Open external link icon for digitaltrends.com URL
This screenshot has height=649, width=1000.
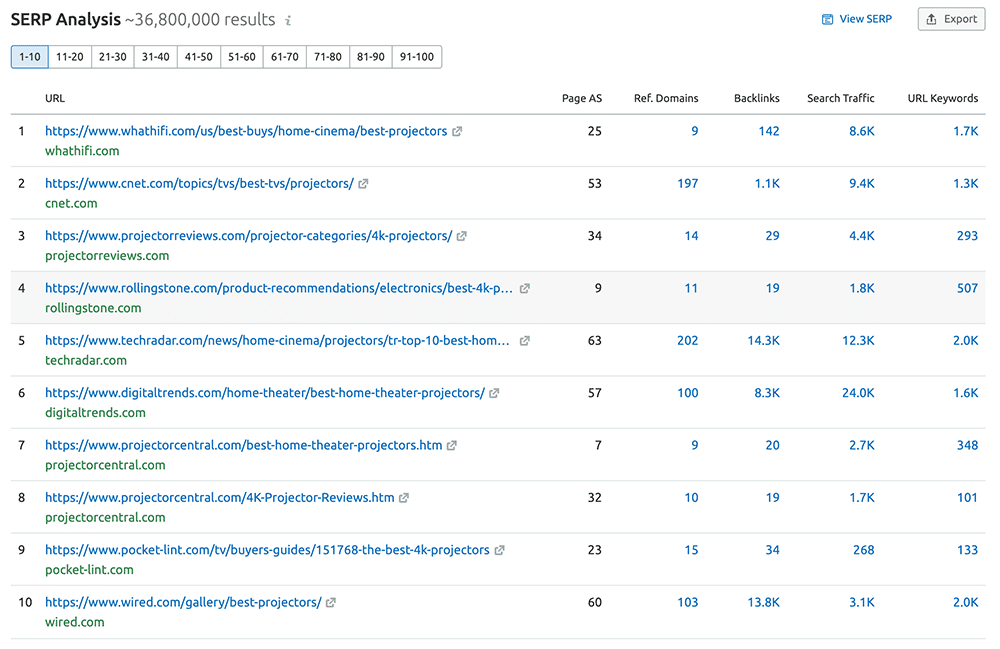(494, 393)
